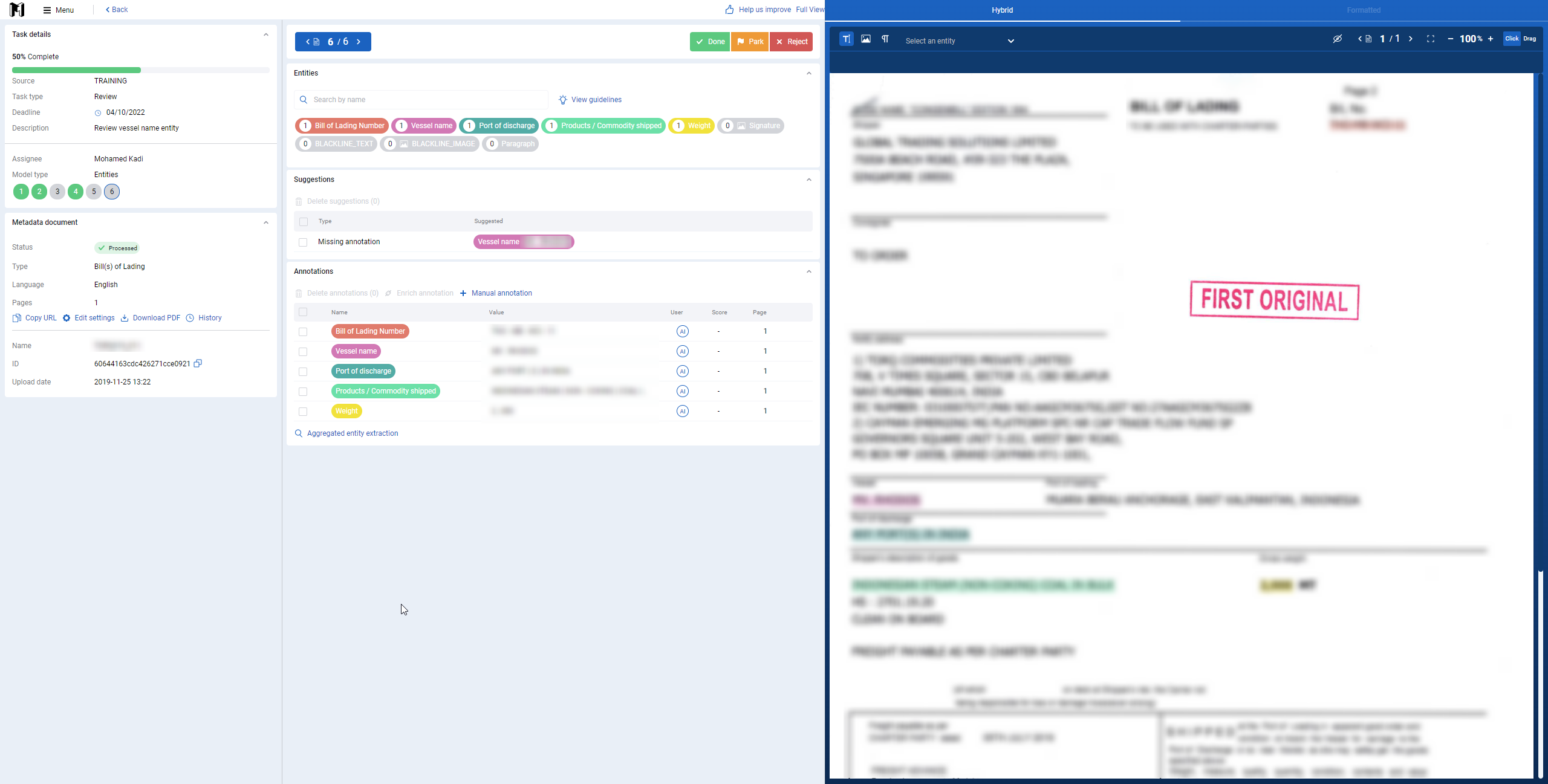Image resolution: width=1548 pixels, height=784 pixels.
Task: Open Edit settings gear
Action: (88, 318)
